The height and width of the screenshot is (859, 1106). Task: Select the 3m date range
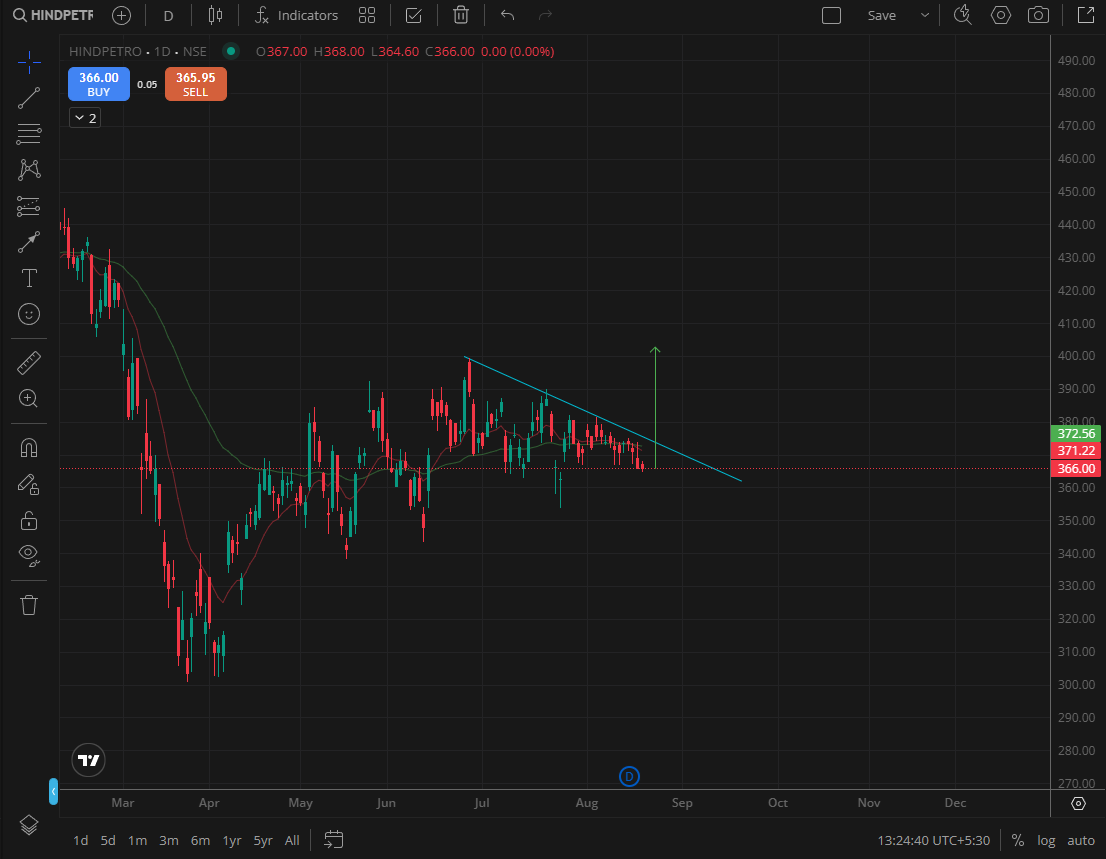point(169,840)
